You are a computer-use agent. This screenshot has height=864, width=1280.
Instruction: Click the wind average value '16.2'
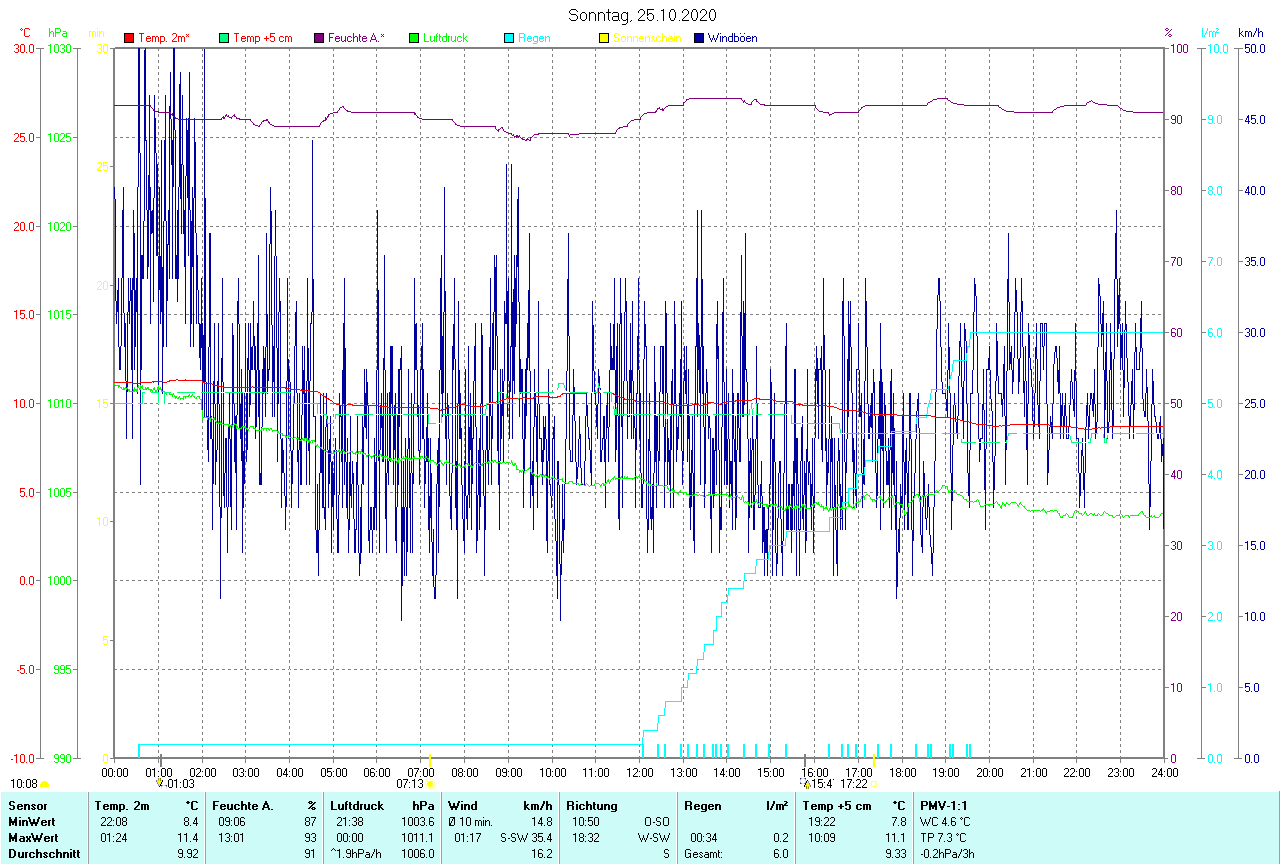point(541,854)
